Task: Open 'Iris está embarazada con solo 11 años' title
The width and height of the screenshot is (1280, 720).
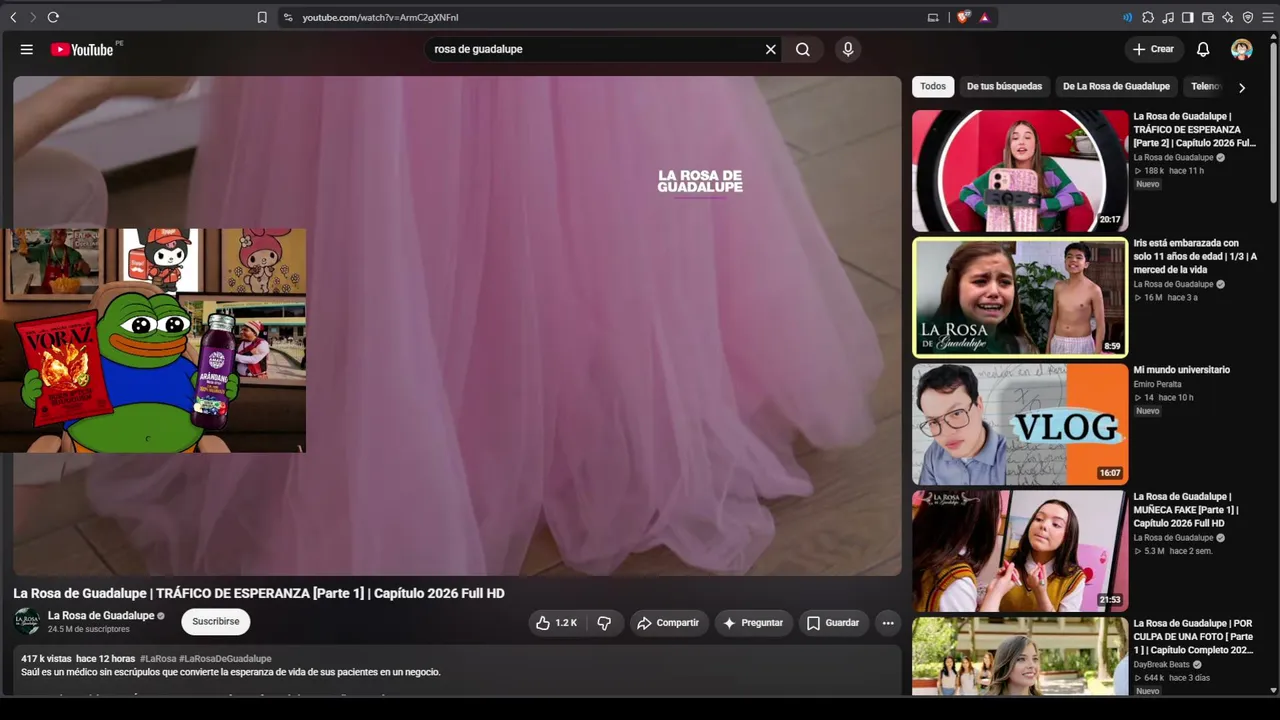Action: (1195, 256)
